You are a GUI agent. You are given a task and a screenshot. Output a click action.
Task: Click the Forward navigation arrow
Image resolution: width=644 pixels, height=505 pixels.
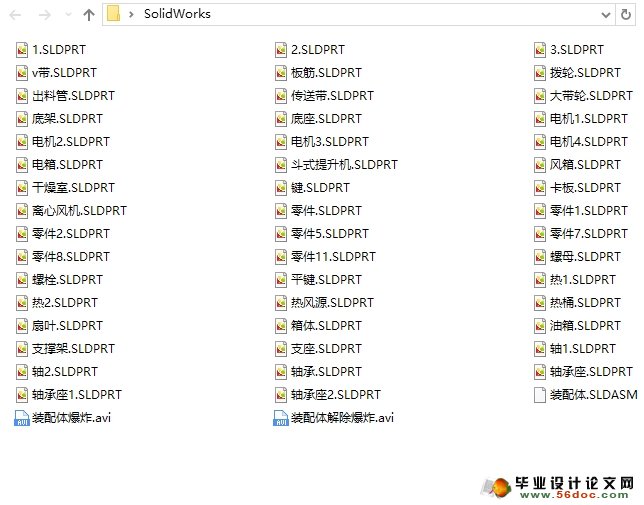coord(44,15)
